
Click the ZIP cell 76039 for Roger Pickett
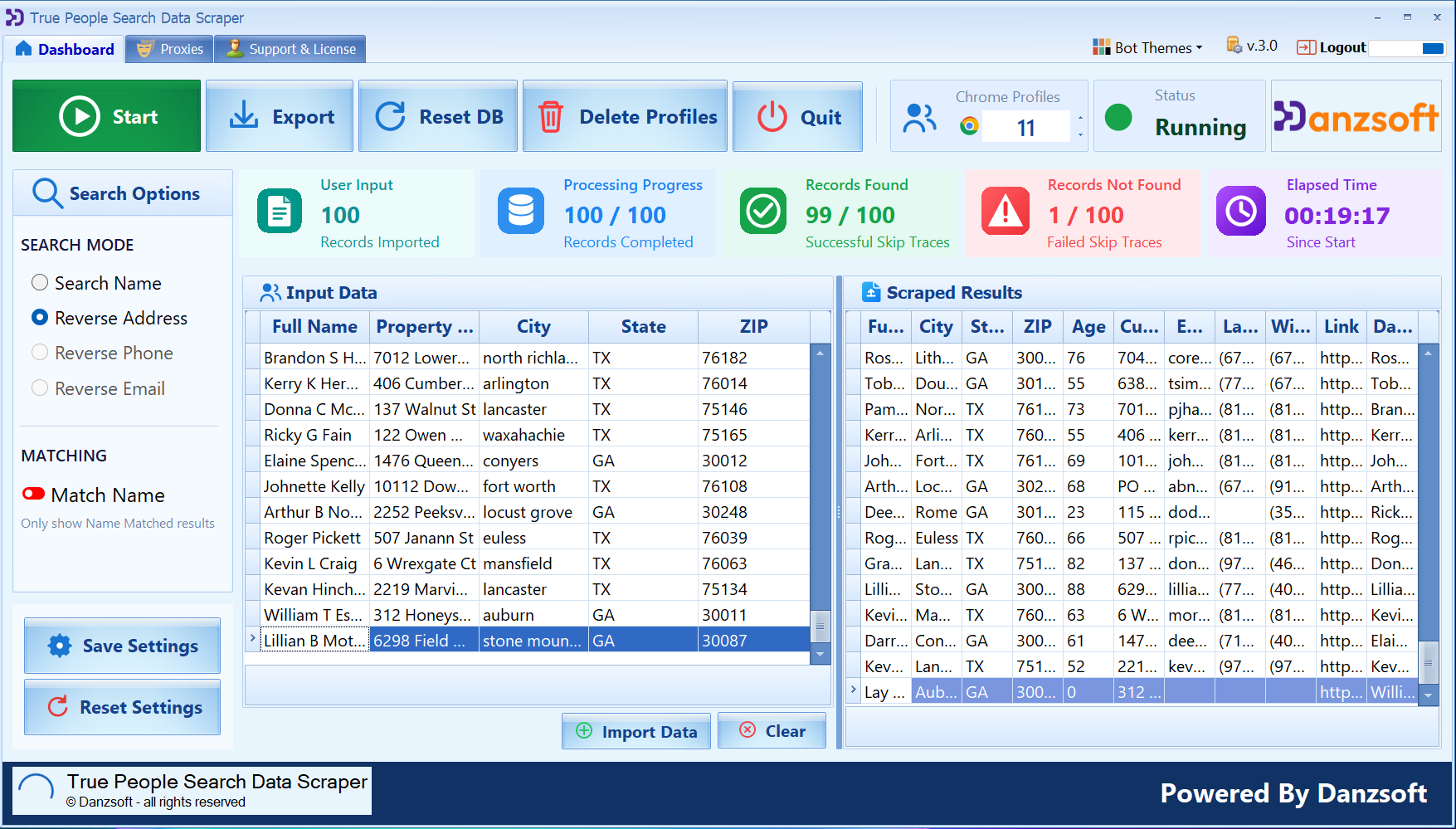pos(753,538)
